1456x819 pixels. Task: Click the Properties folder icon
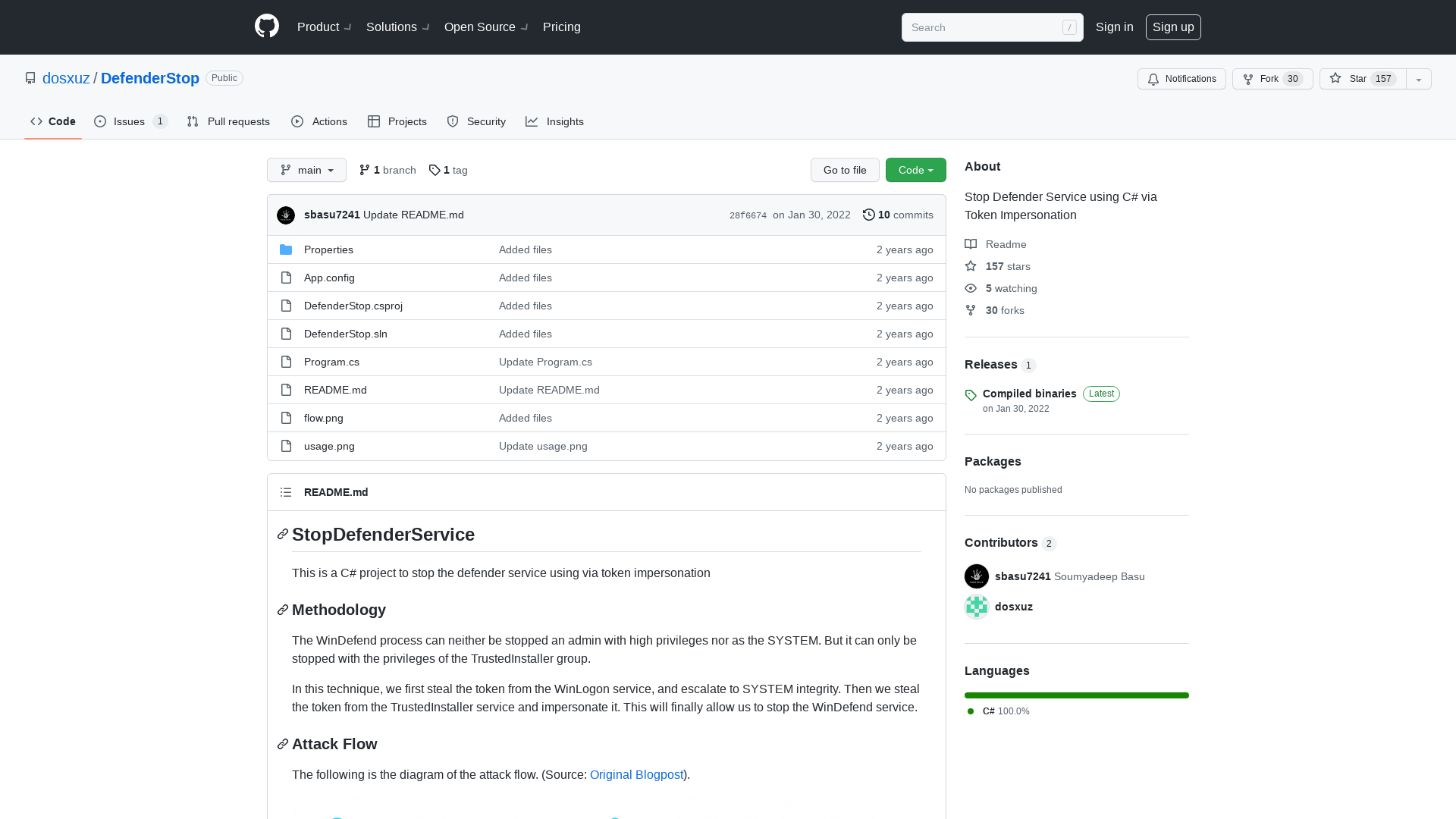tap(286, 249)
